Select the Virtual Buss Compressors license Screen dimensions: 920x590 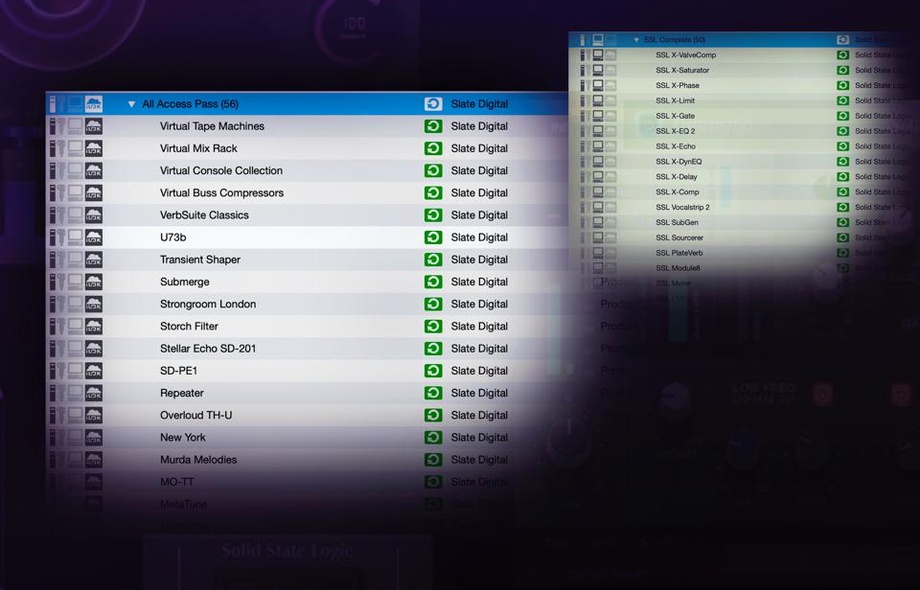(222, 193)
